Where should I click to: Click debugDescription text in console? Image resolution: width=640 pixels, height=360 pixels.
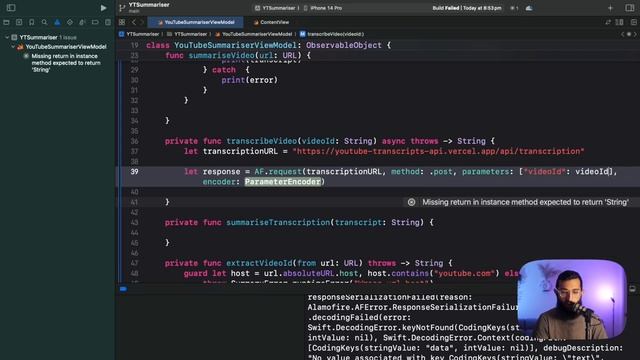point(583,348)
